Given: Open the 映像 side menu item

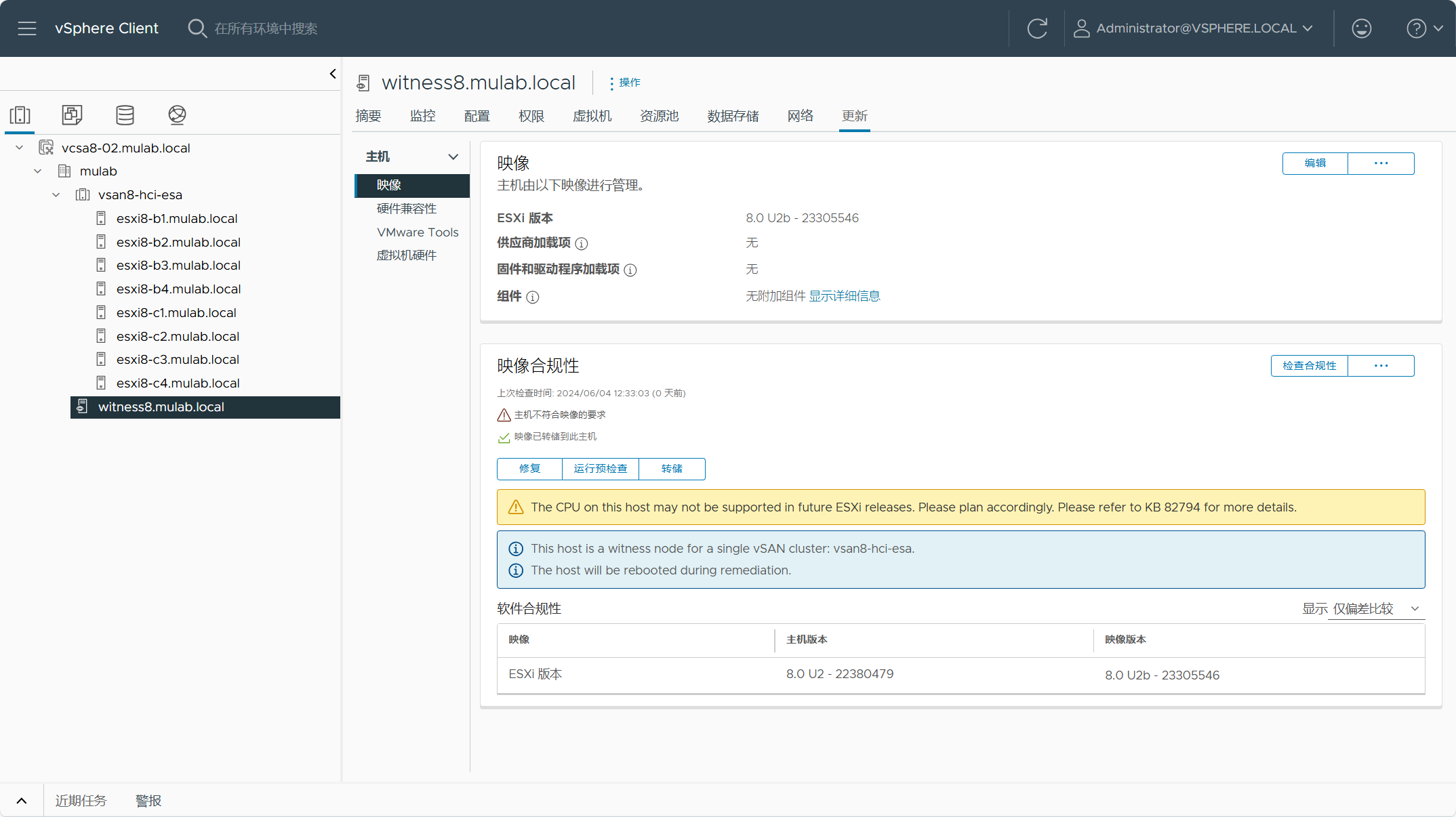Looking at the screenshot, I should coord(412,186).
